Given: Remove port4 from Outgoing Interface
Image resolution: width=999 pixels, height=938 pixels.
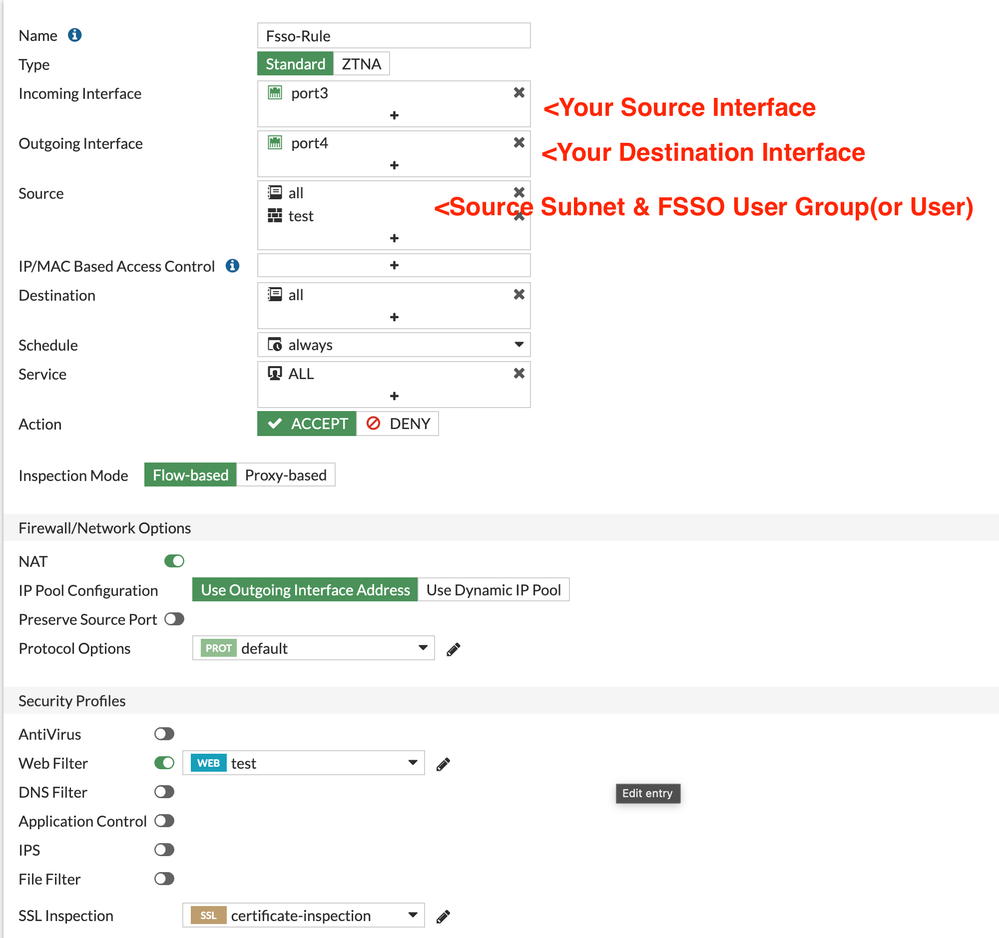Looking at the screenshot, I should 519,143.
